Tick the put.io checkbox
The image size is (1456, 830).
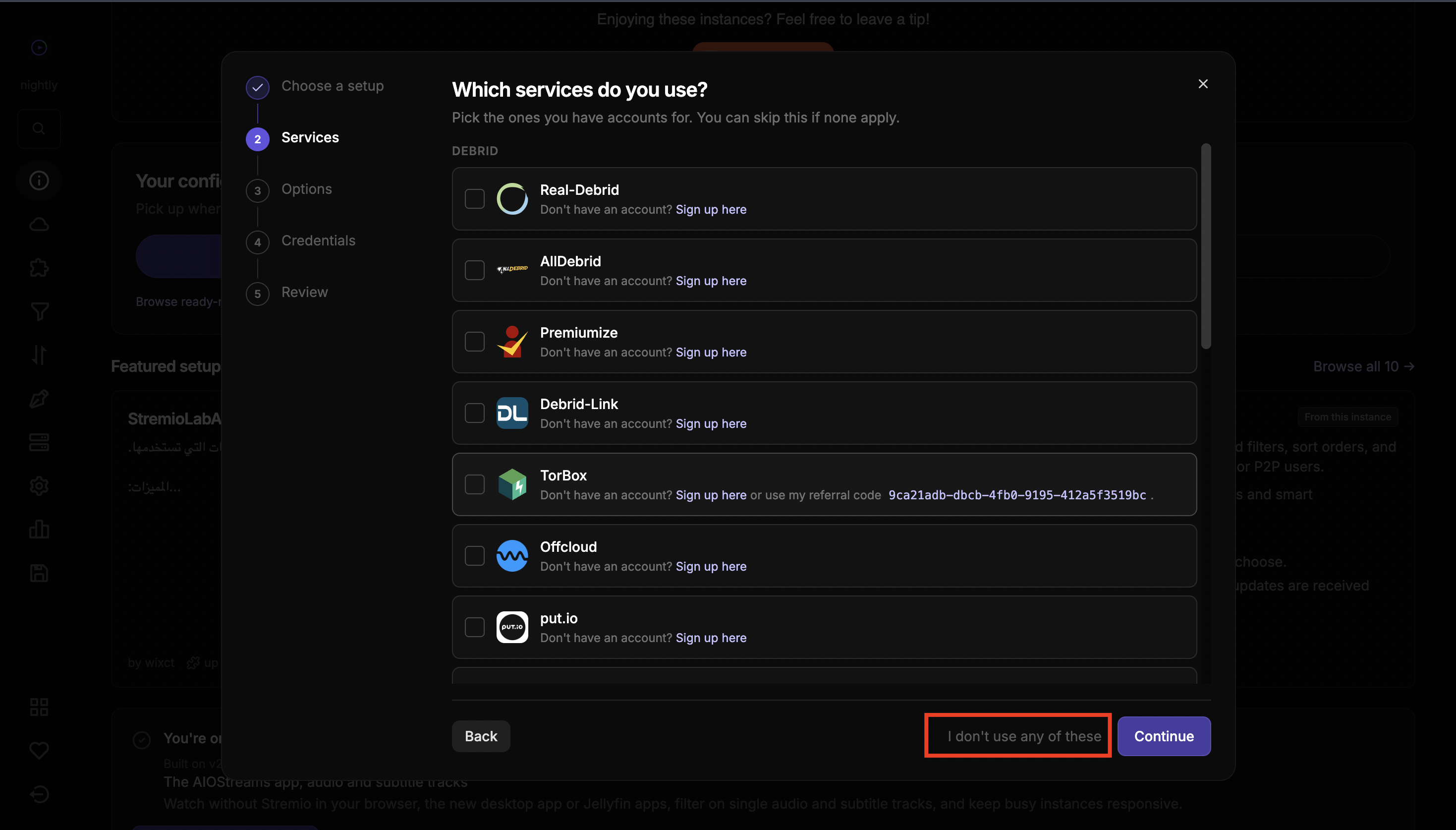(x=474, y=627)
